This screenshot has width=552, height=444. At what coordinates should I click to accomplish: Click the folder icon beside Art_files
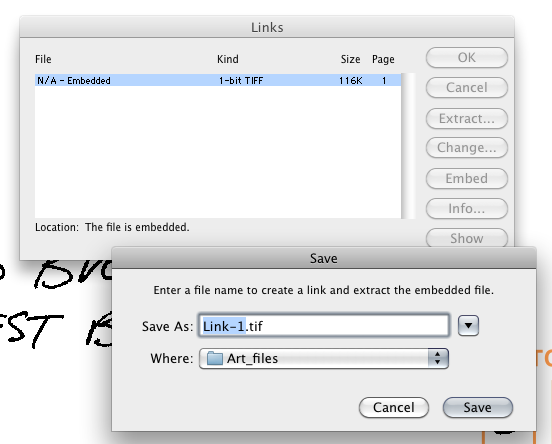click(x=214, y=358)
